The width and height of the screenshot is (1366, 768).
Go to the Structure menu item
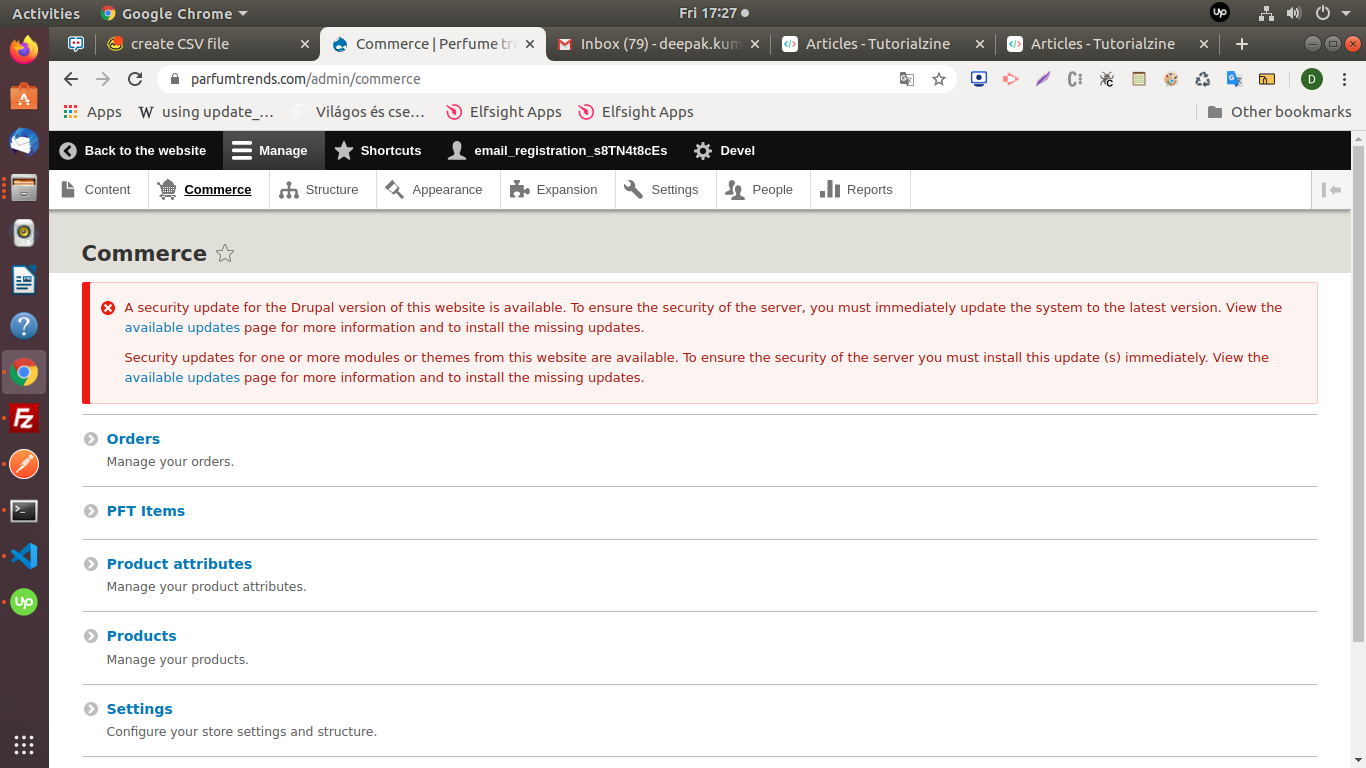(320, 190)
